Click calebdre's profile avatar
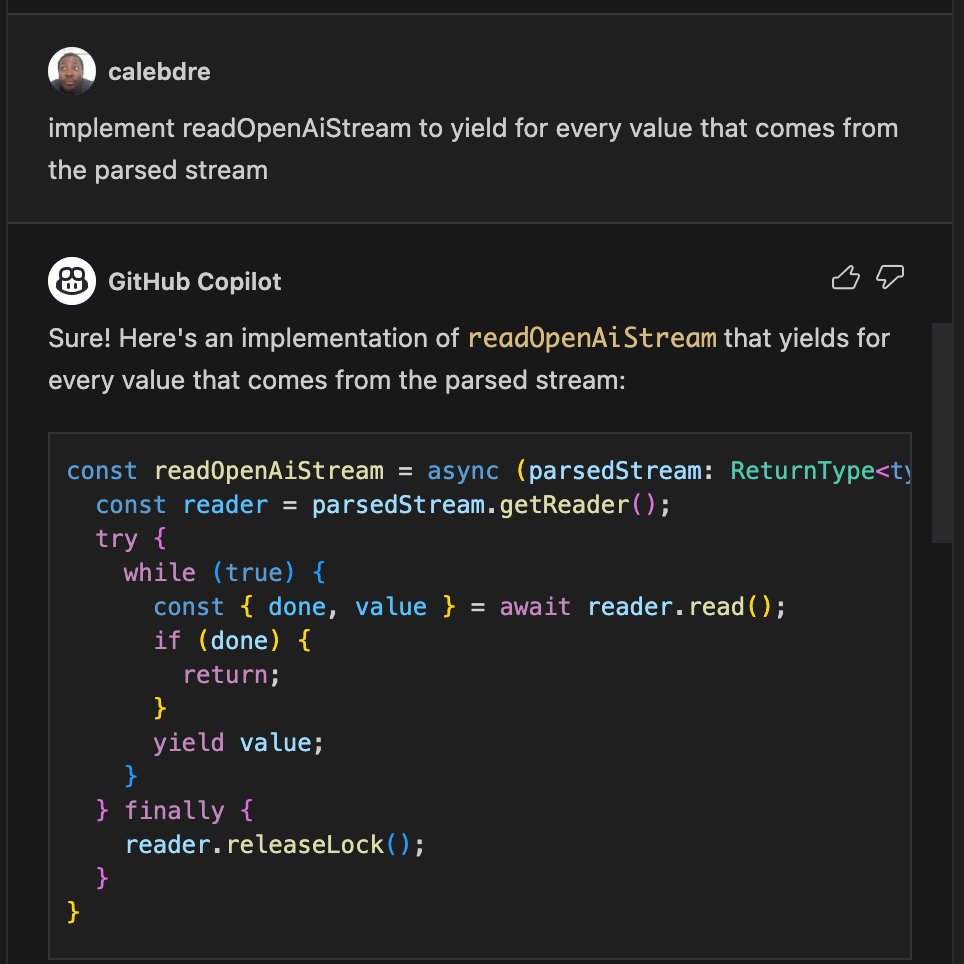The image size is (964, 964). [72, 71]
